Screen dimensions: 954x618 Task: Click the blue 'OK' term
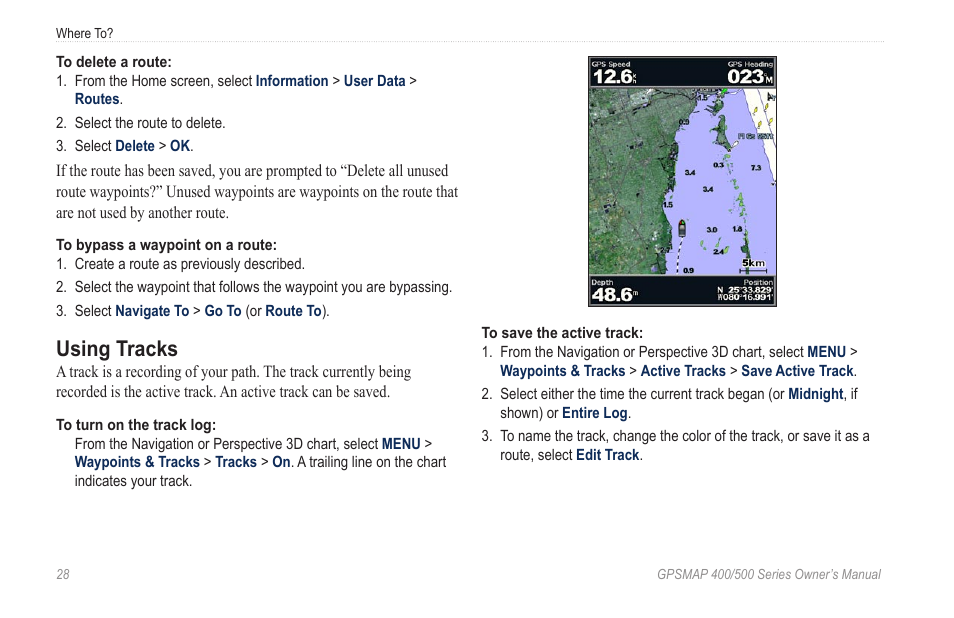coord(180,146)
